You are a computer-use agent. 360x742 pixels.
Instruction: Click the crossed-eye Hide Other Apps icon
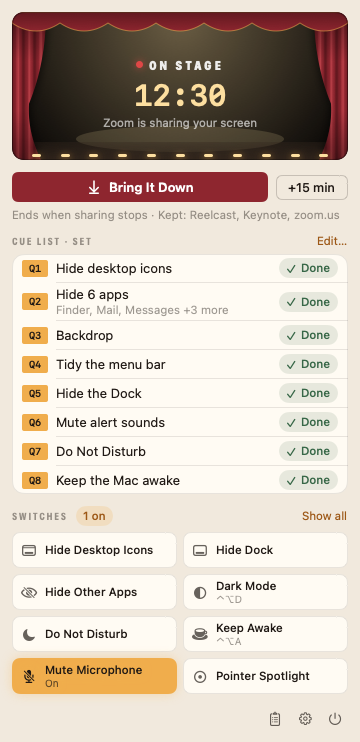pos(29,592)
